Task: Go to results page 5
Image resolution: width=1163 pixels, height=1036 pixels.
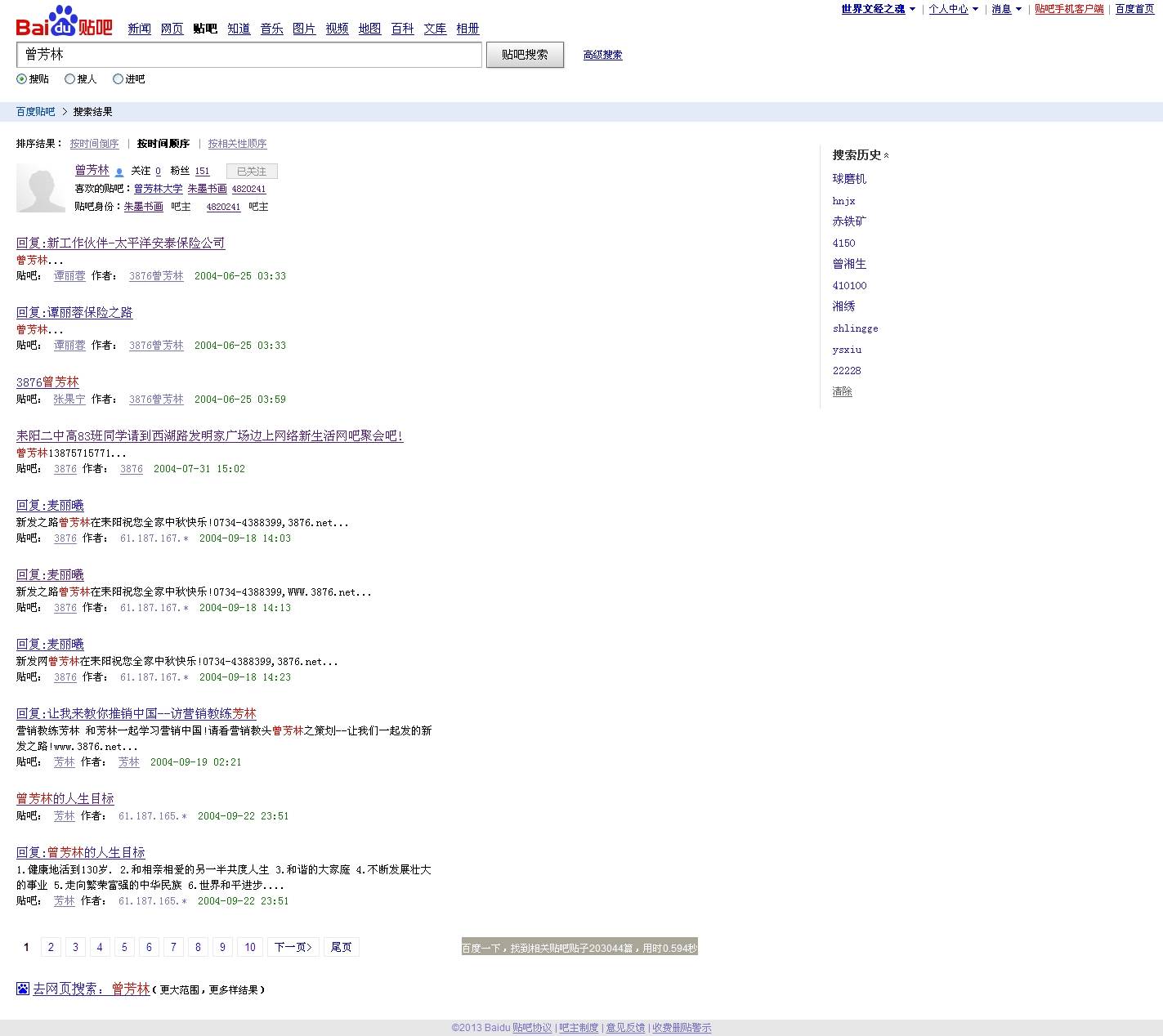Action: pyautogui.click(x=124, y=947)
